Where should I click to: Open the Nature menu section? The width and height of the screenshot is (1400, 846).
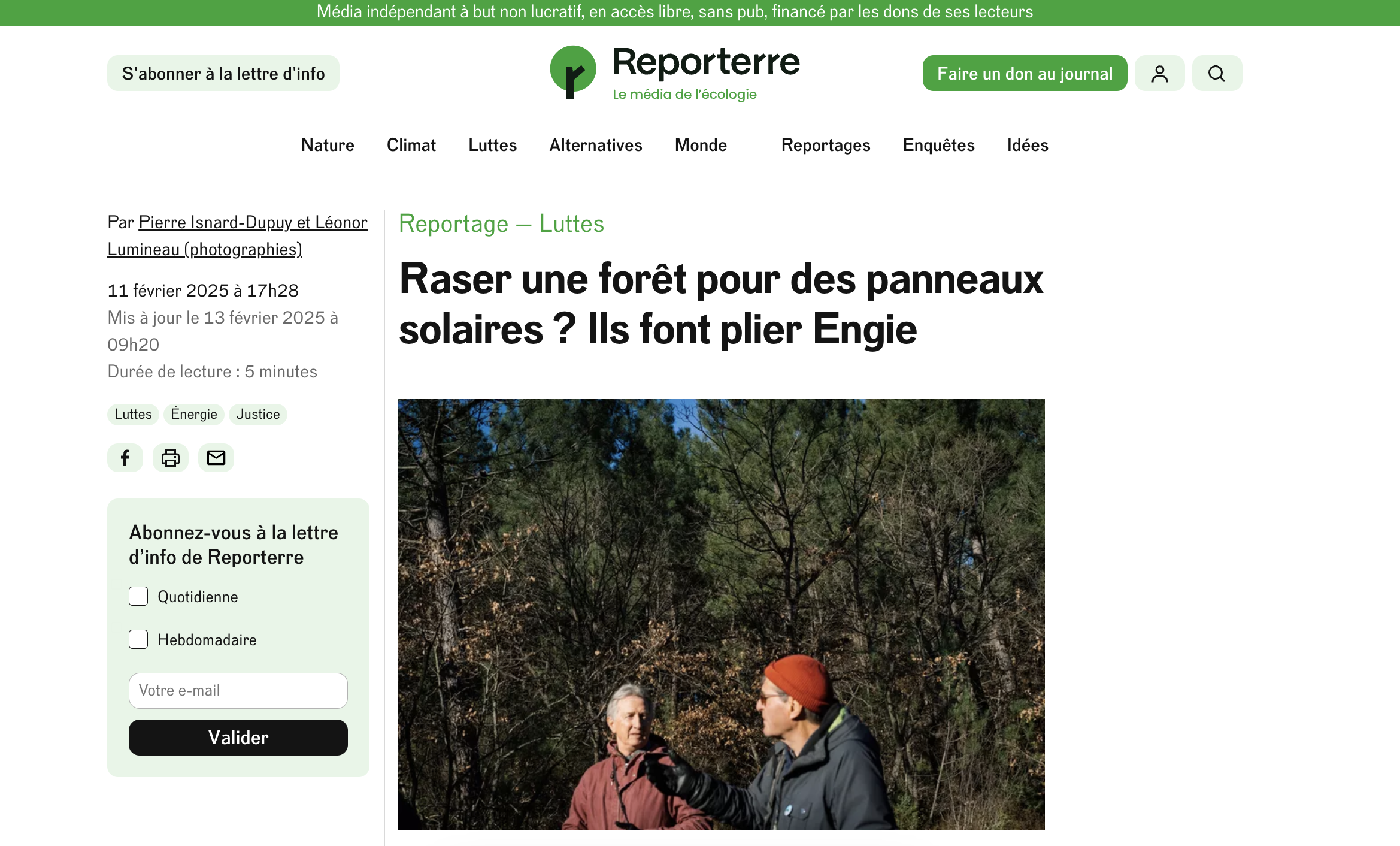(x=328, y=145)
